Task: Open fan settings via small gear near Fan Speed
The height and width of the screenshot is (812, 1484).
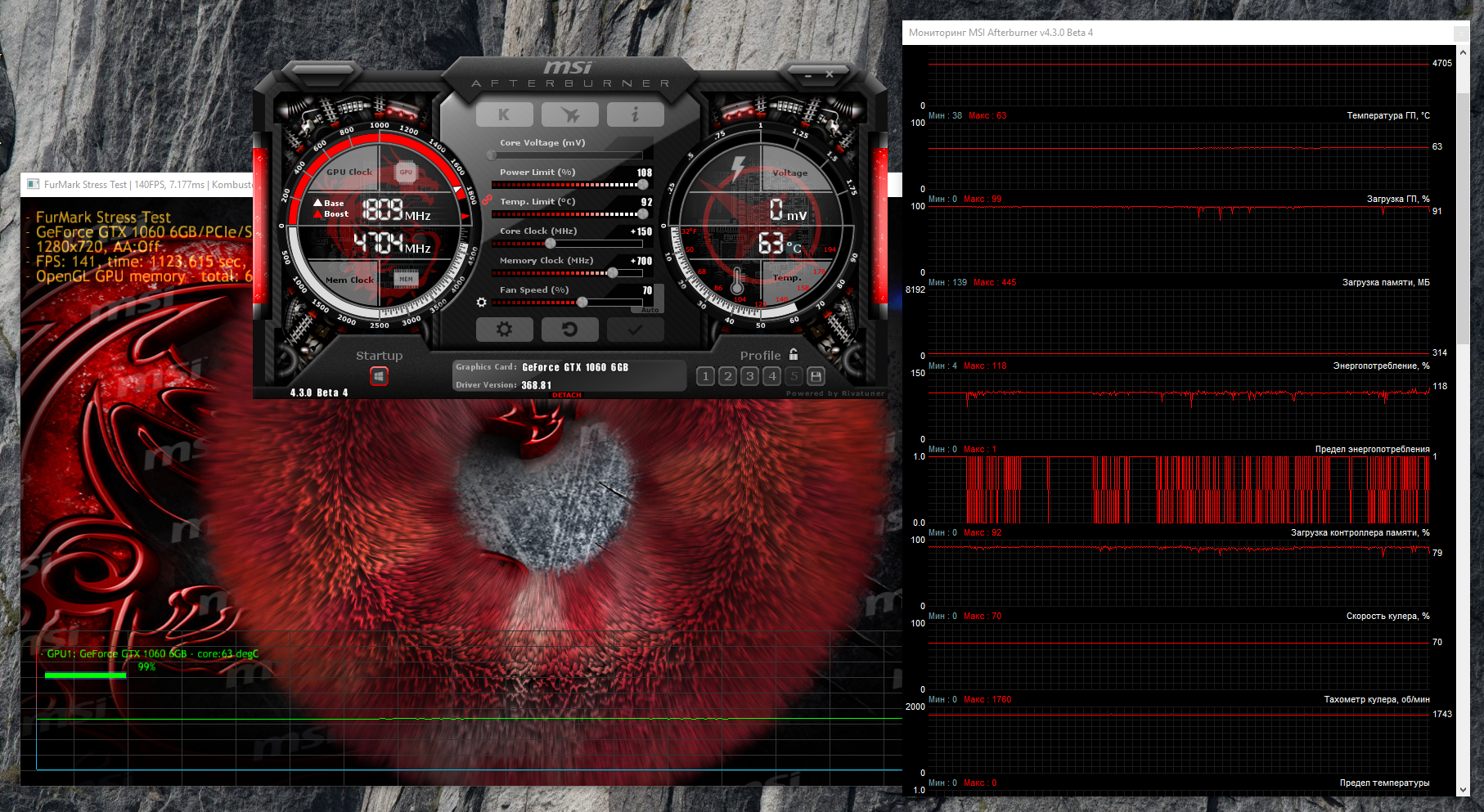Action: pos(482,303)
